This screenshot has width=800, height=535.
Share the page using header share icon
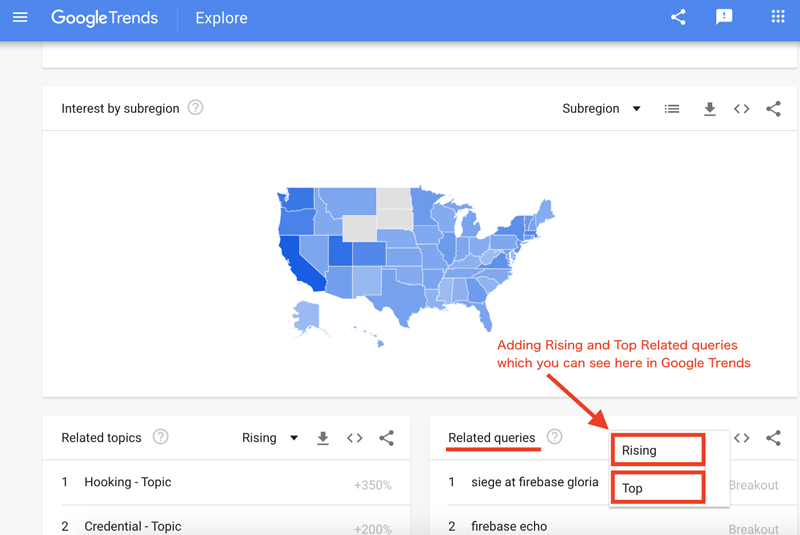(x=678, y=17)
